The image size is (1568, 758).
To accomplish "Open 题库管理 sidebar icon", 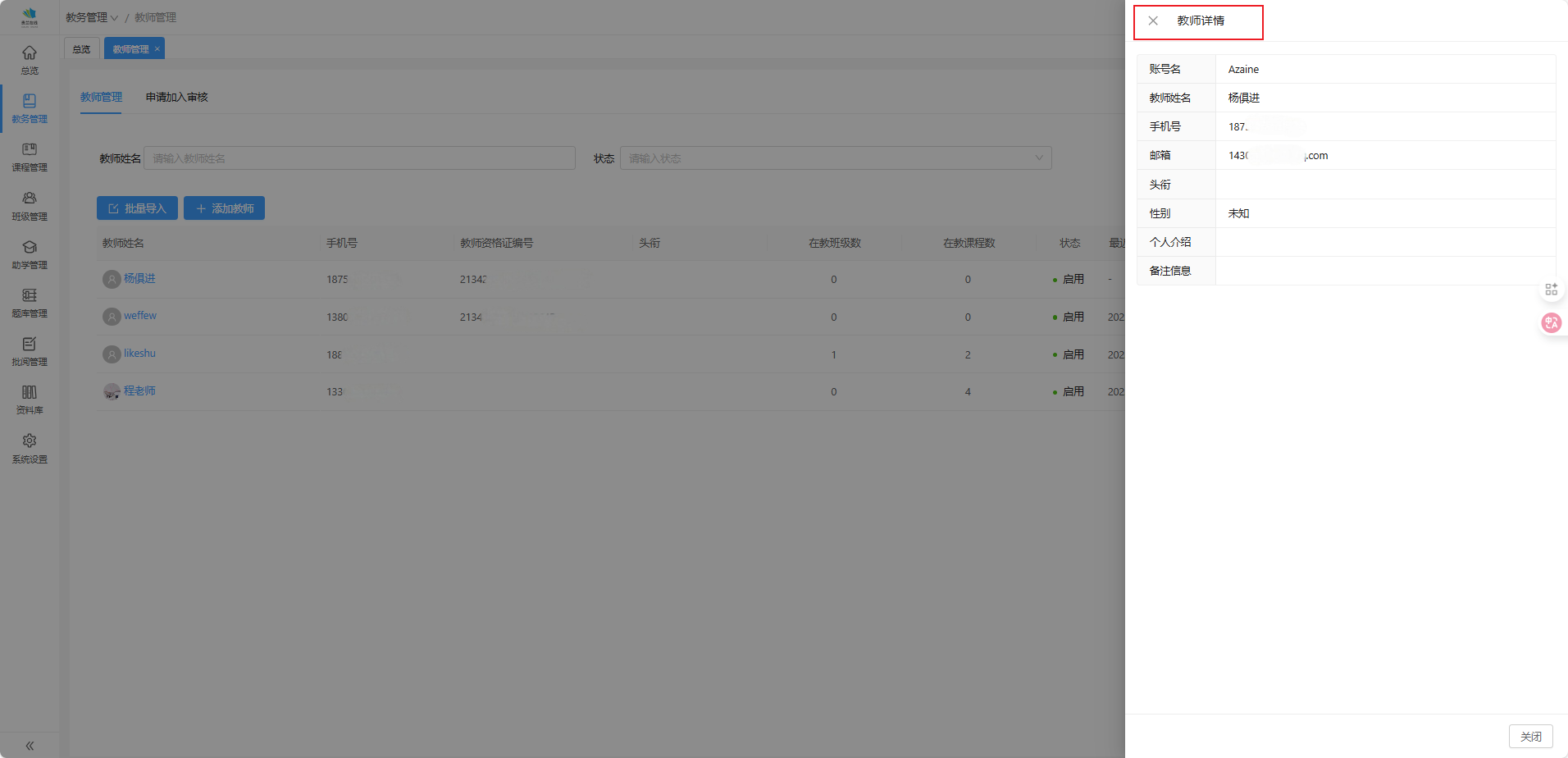I will [30, 302].
